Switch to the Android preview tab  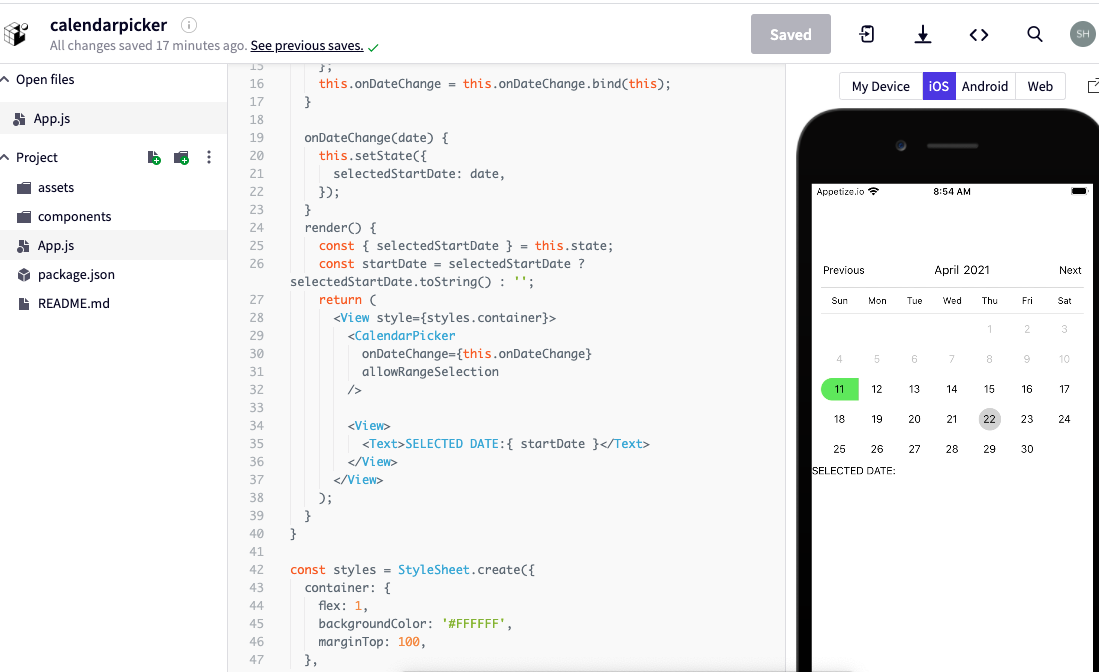tap(985, 86)
